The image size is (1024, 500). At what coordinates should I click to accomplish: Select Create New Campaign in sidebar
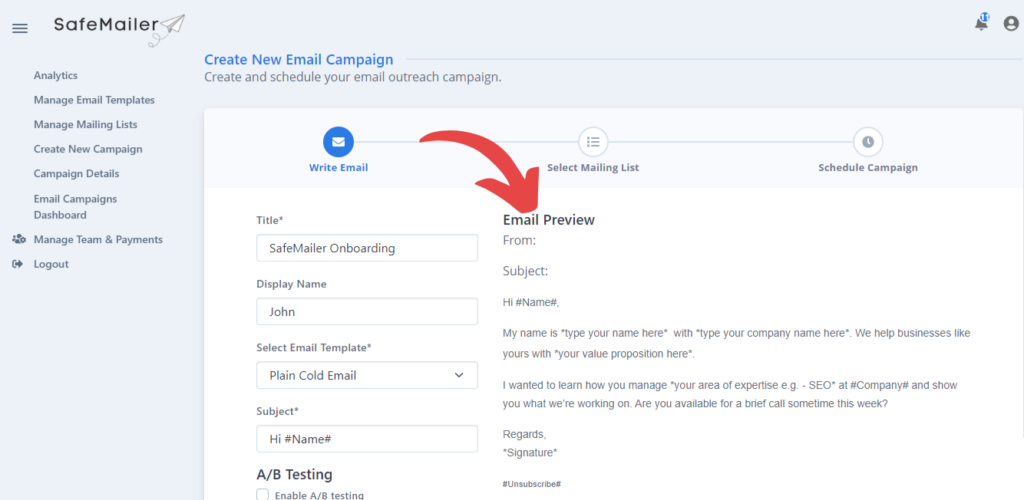88,149
